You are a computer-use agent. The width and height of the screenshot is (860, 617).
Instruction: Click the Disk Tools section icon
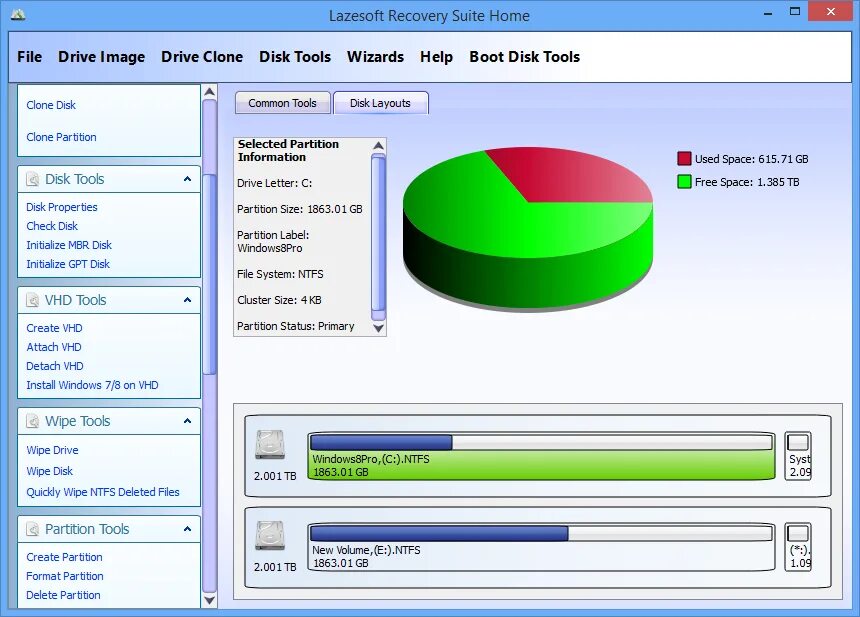[x=33, y=179]
